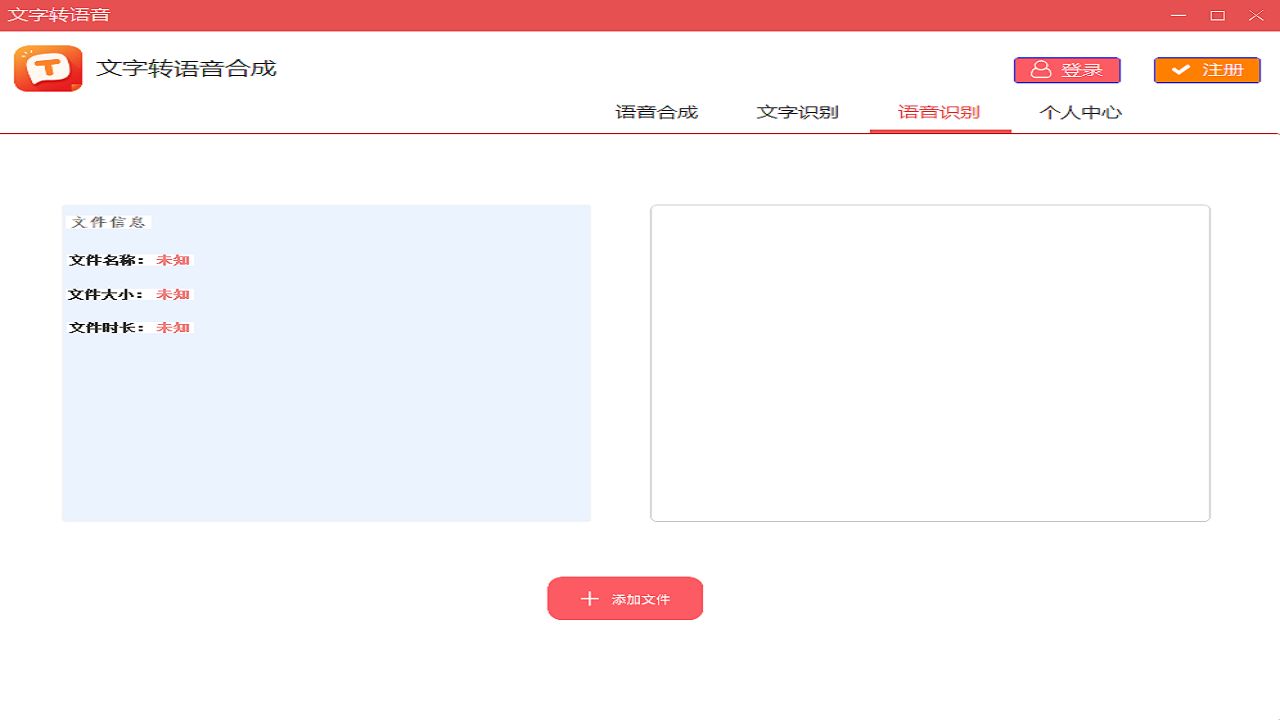The image size is (1280, 720).
Task: Click the checkmark icon in 注册 button
Action: tap(1182, 70)
